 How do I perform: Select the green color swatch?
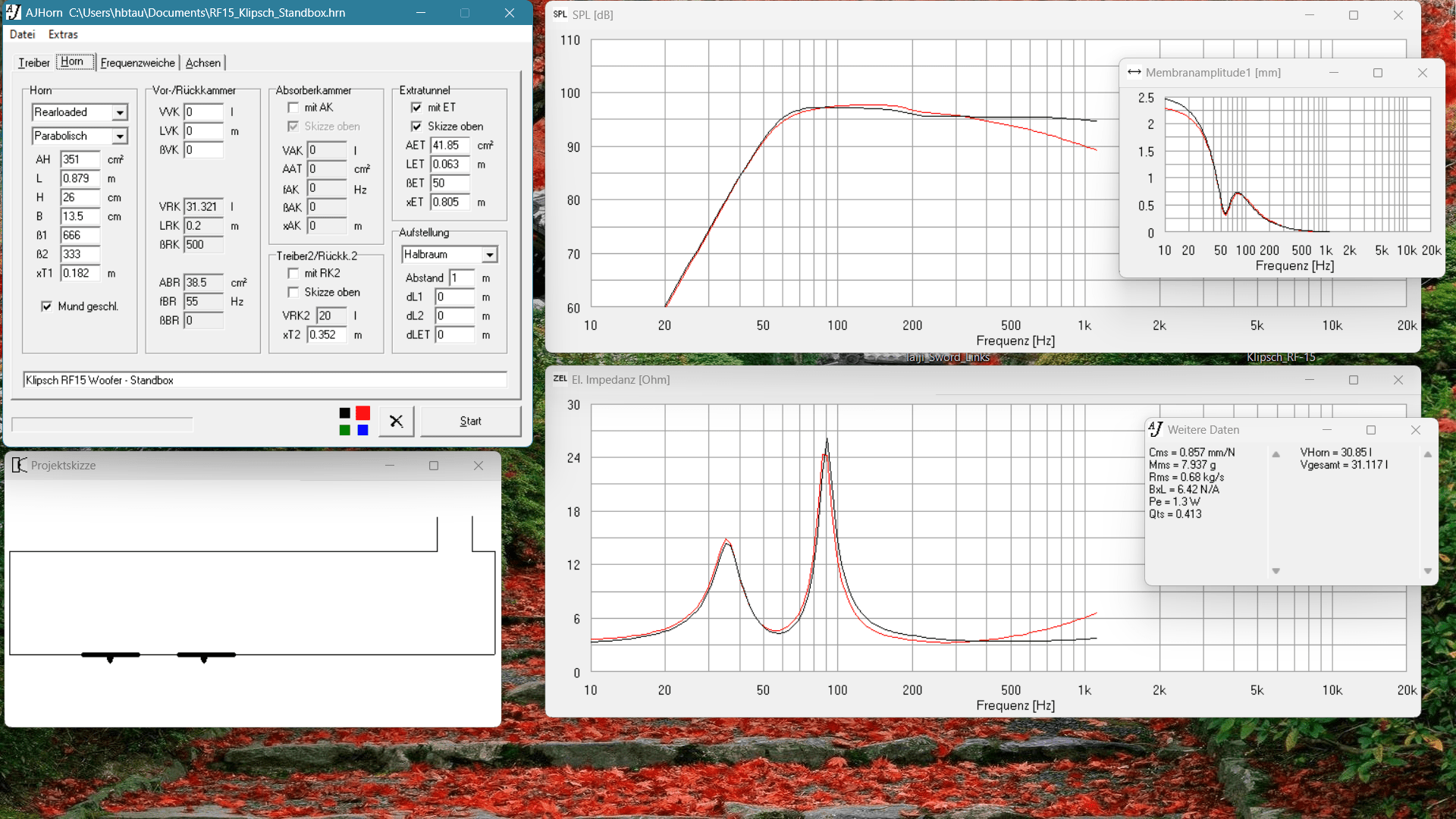[x=344, y=430]
